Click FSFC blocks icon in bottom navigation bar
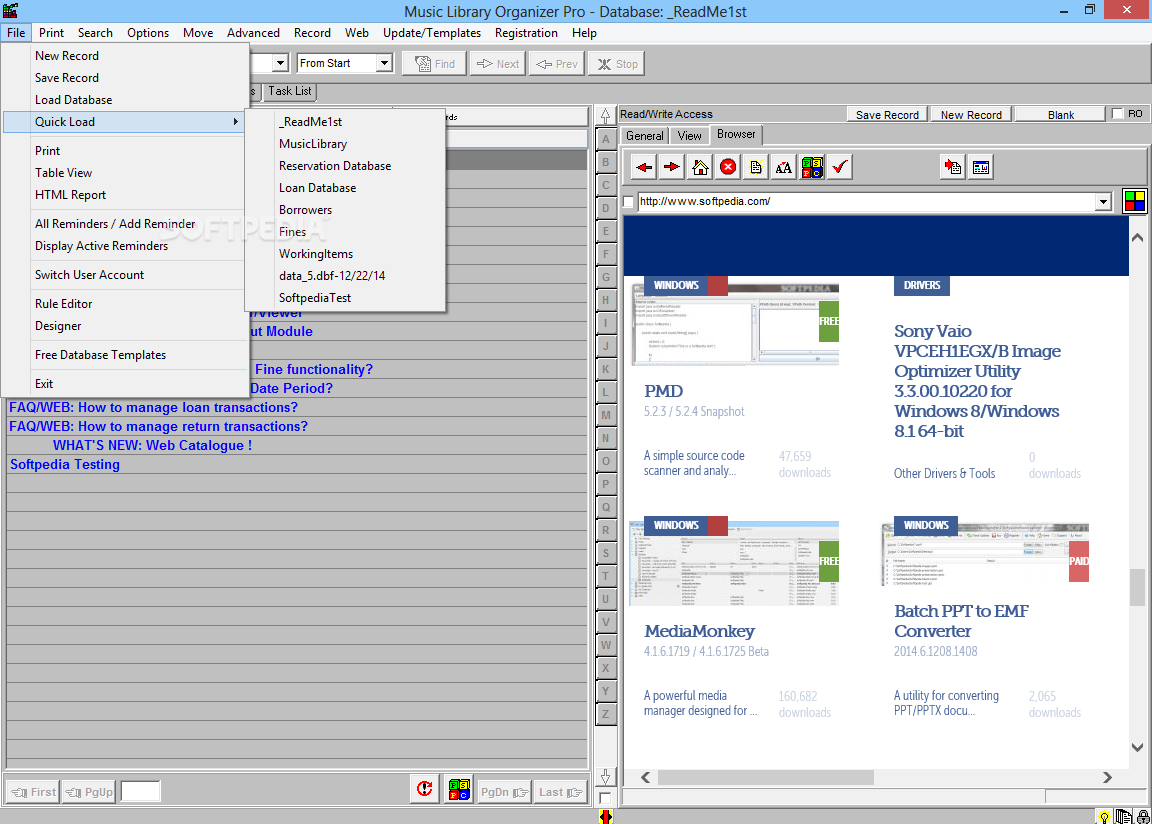The image size is (1152, 824). coord(459,789)
